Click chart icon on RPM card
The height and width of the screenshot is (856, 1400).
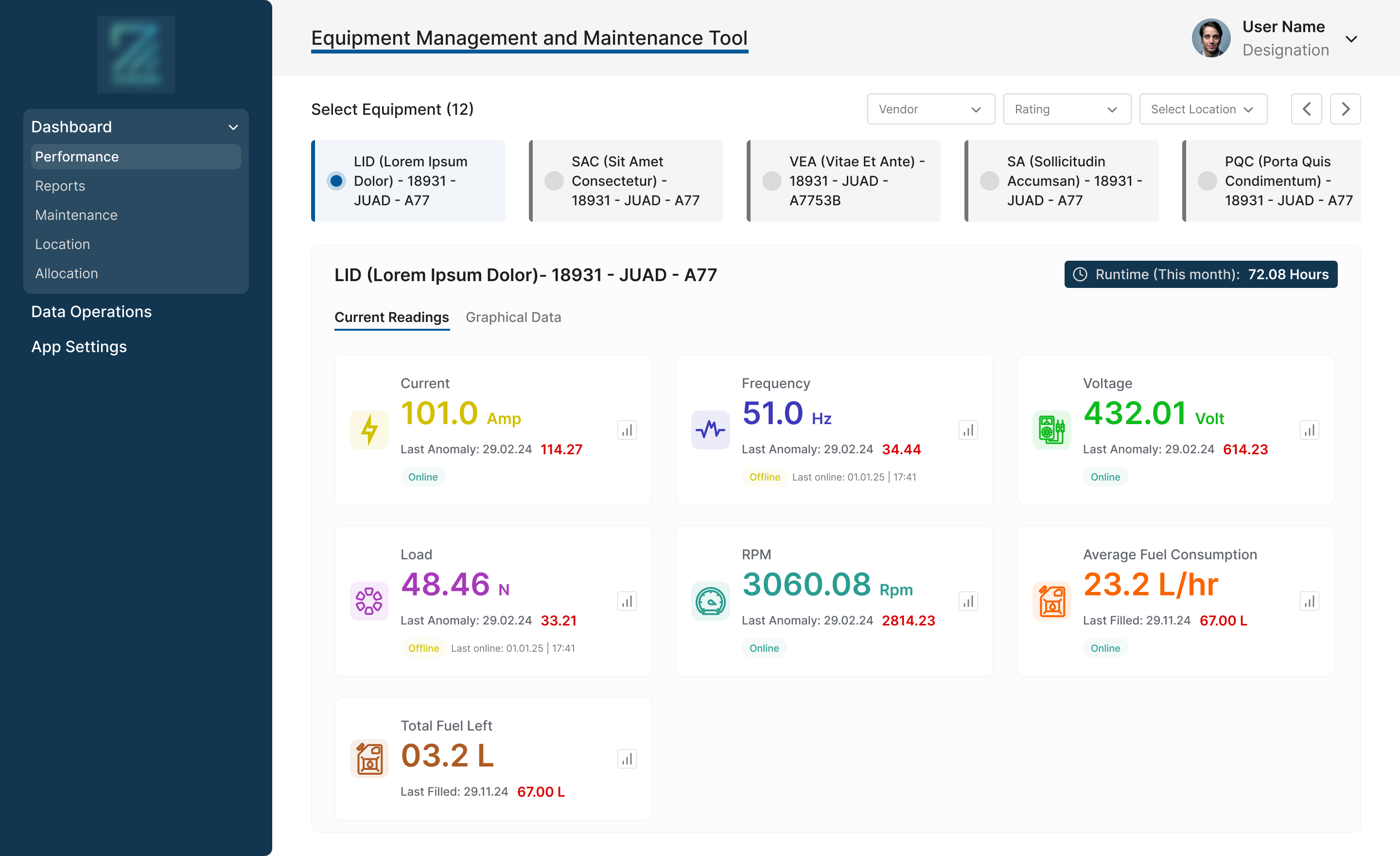click(968, 601)
